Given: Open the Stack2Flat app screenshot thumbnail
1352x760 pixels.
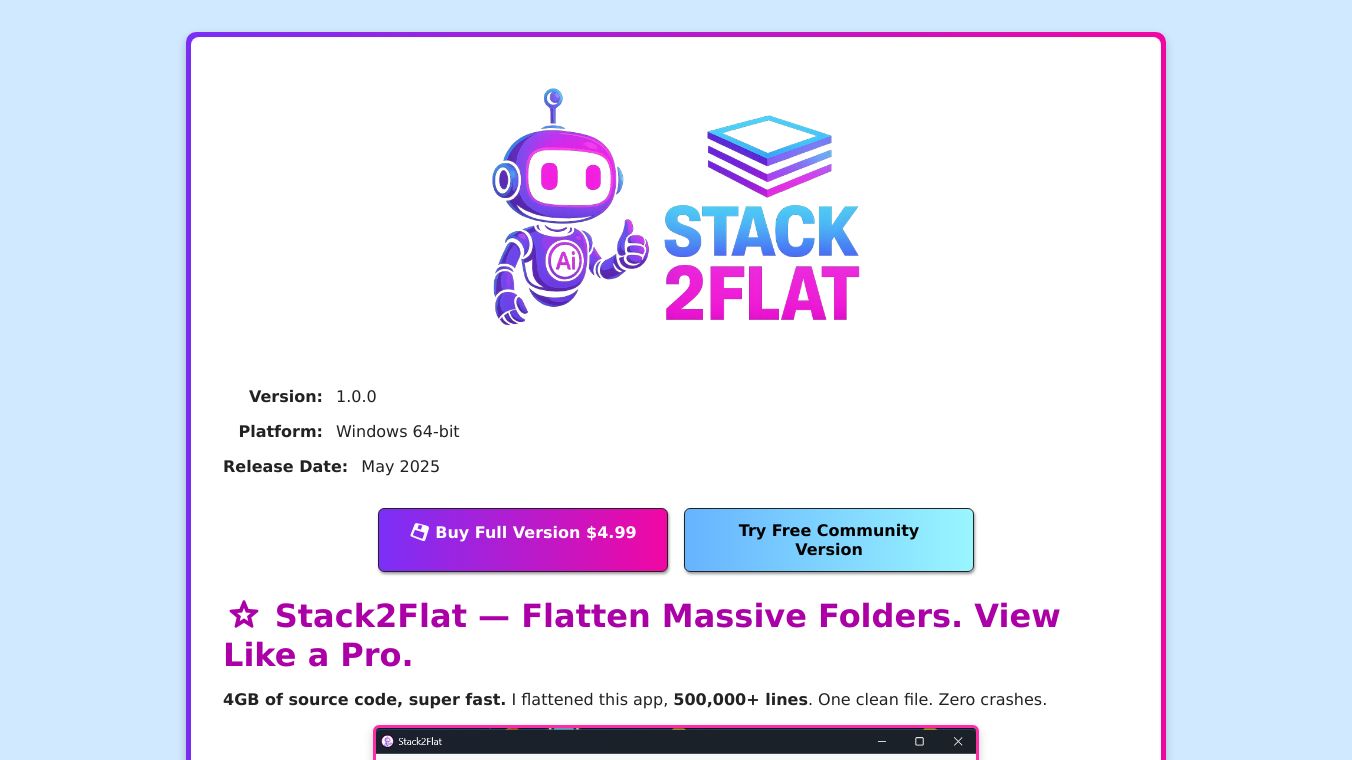Looking at the screenshot, I should coord(676,743).
